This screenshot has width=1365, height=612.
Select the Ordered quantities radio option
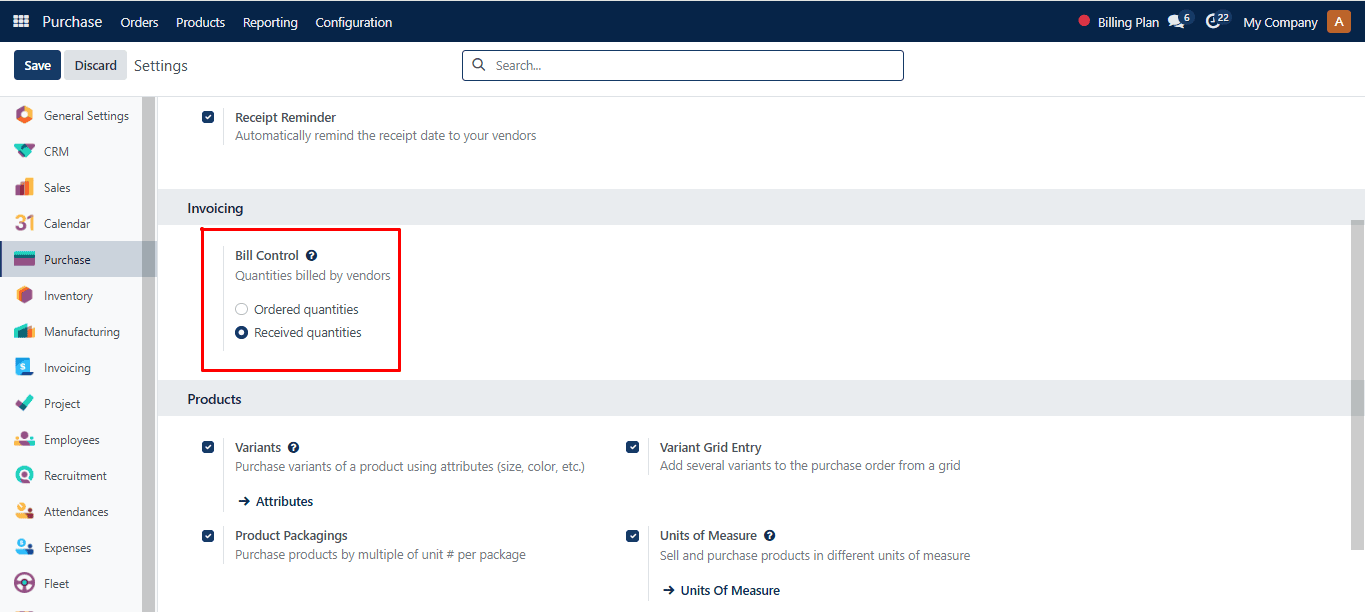tap(241, 310)
